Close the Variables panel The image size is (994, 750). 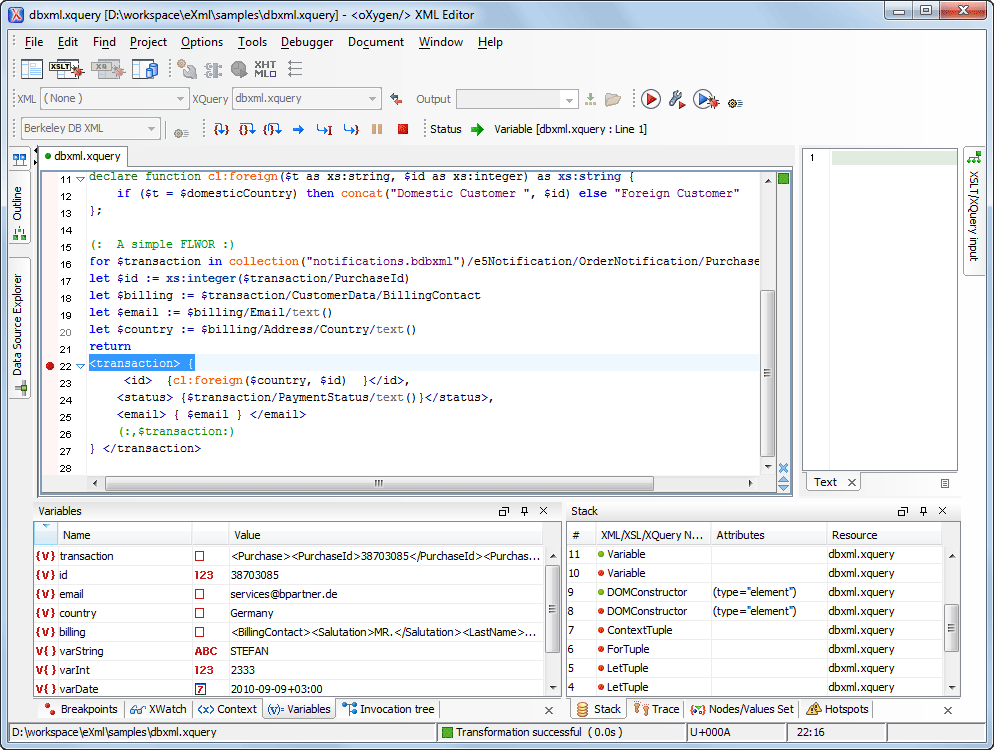(543, 510)
